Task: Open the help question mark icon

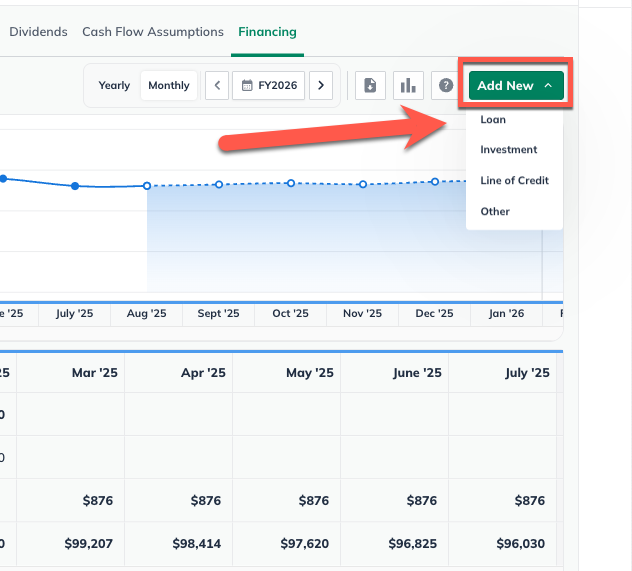Action: click(x=446, y=85)
